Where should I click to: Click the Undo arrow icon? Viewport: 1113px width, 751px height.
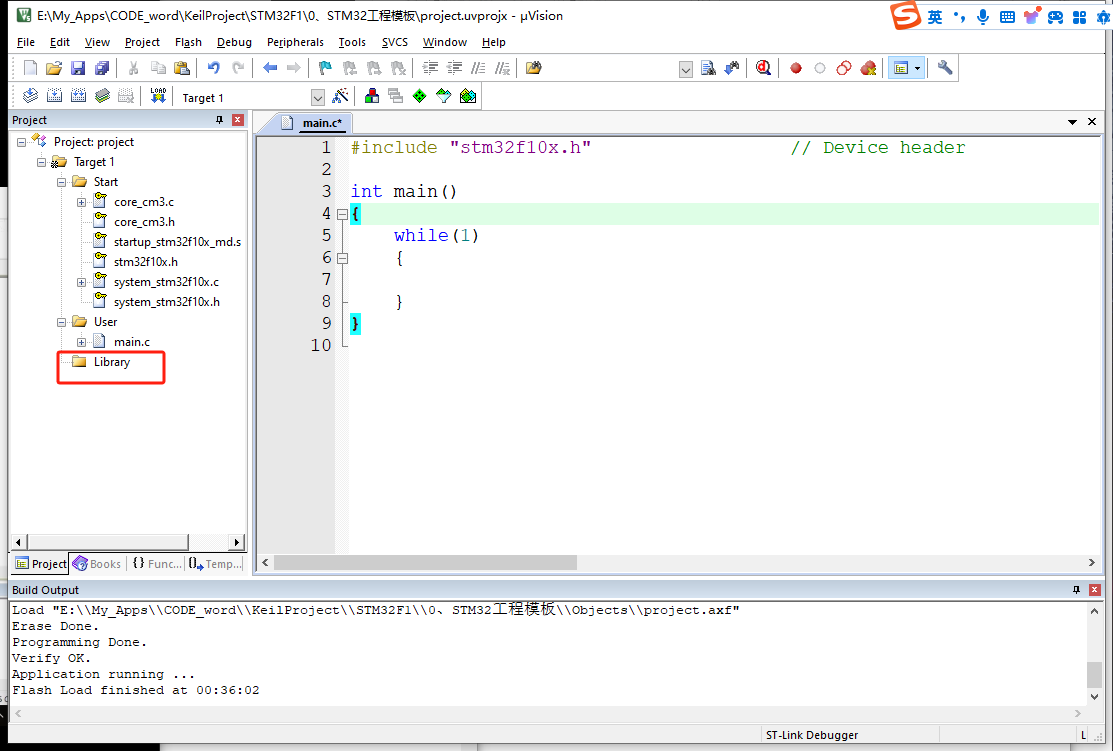[x=214, y=68]
